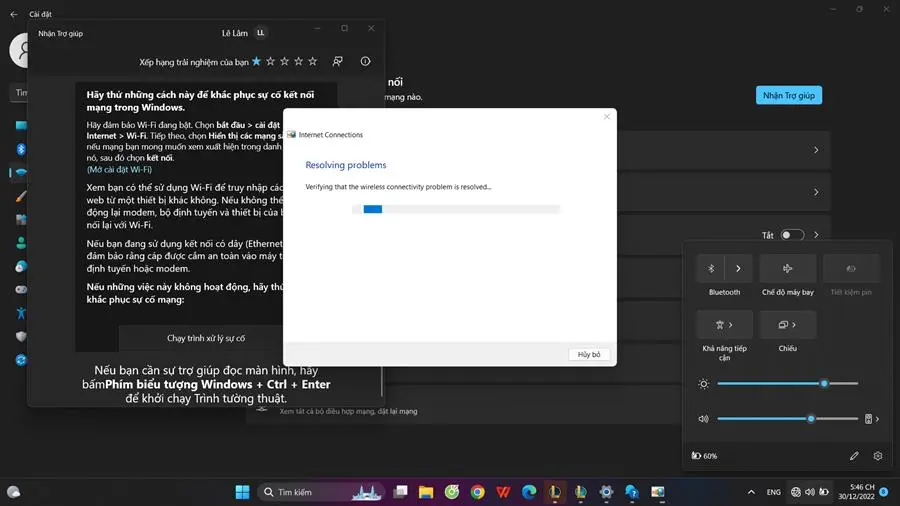Open Windows Update icon in Settings sidebar

coord(21,360)
